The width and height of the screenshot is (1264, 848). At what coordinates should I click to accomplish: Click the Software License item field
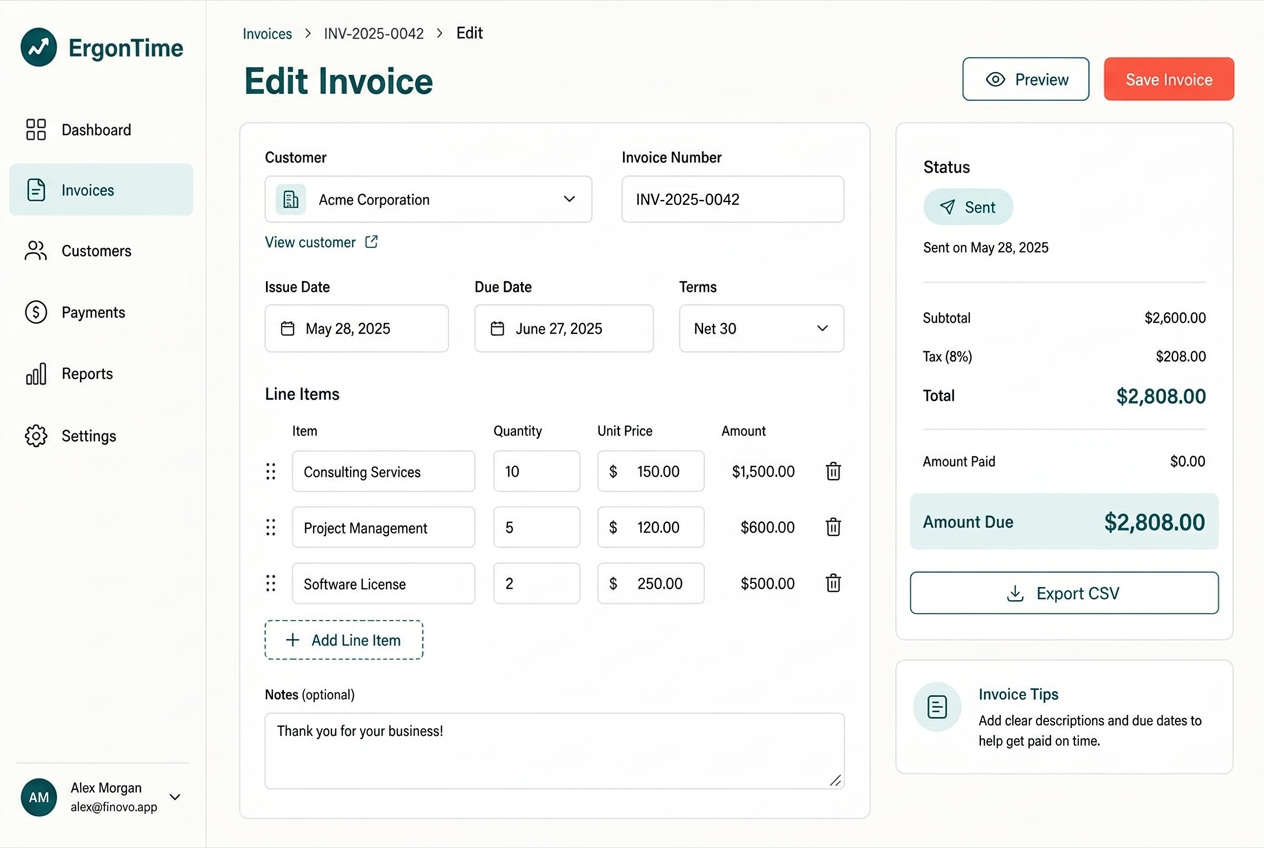[x=384, y=583]
